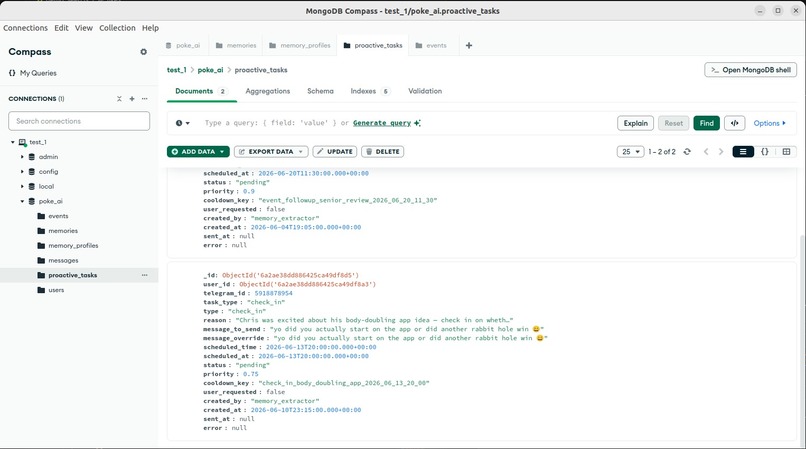The height and width of the screenshot is (449, 806).
Task: Collapse all connections icon
Action: (x=119, y=99)
